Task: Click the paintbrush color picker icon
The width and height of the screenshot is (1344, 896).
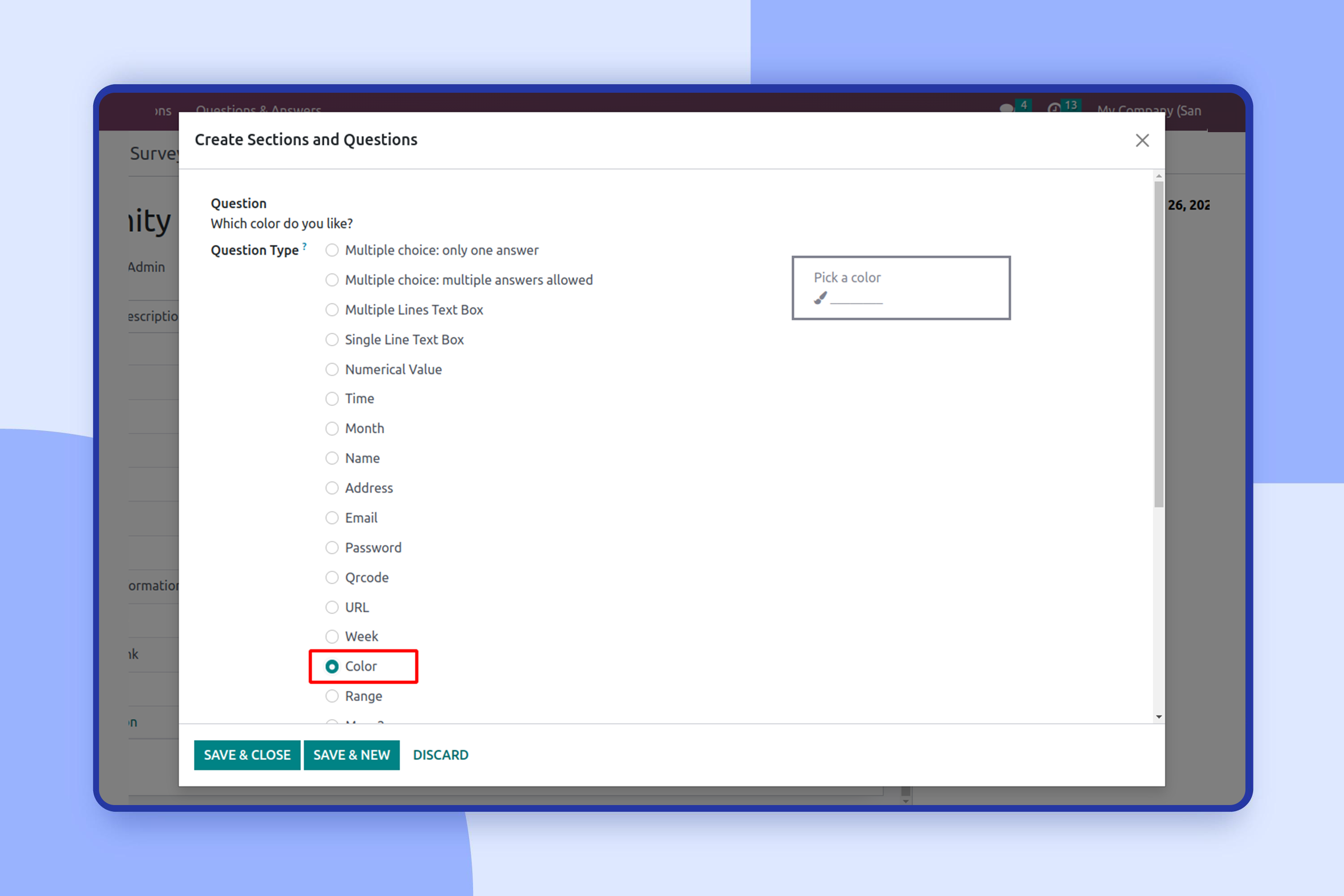Action: pyautogui.click(x=821, y=298)
